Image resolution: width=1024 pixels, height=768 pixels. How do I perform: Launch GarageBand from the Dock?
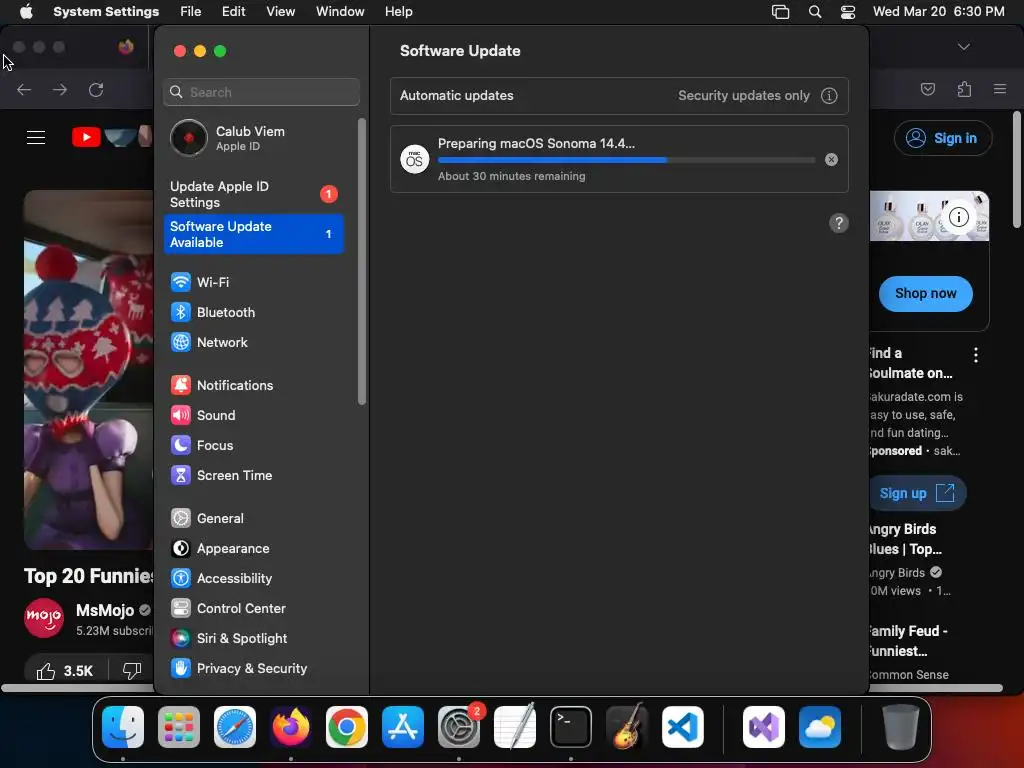click(627, 727)
